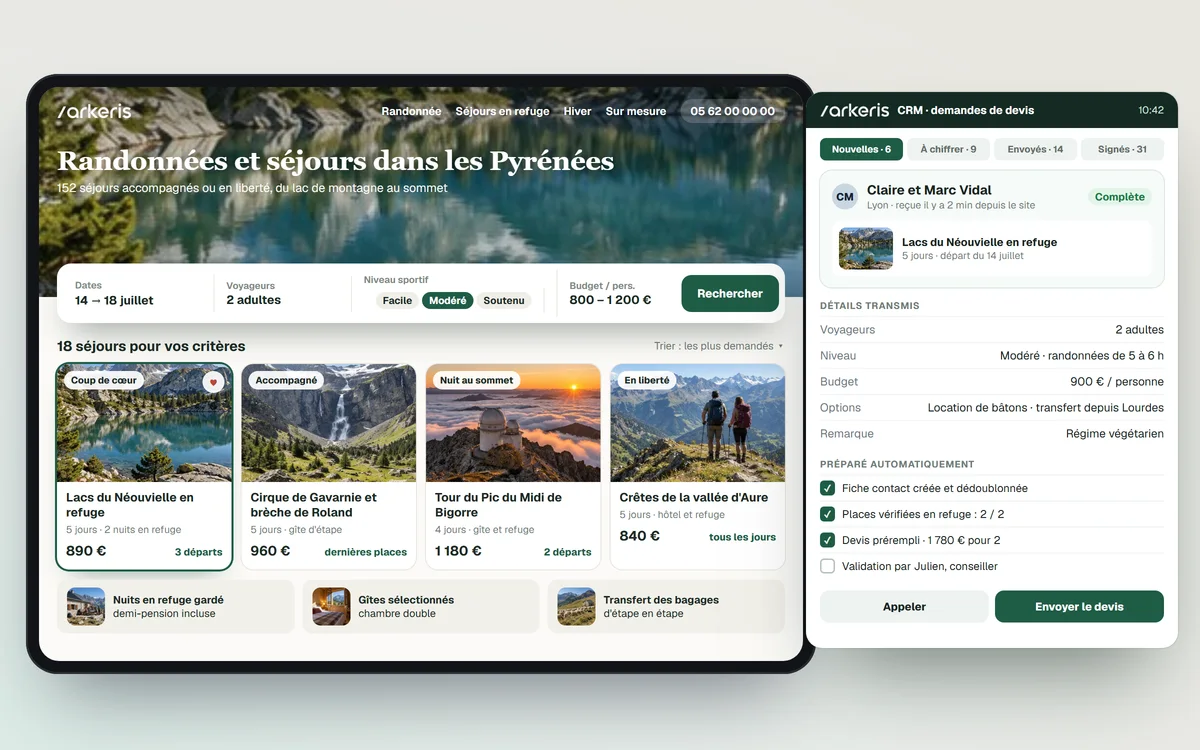Check Validation par Julien, conseiller

pyautogui.click(x=827, y=566)
